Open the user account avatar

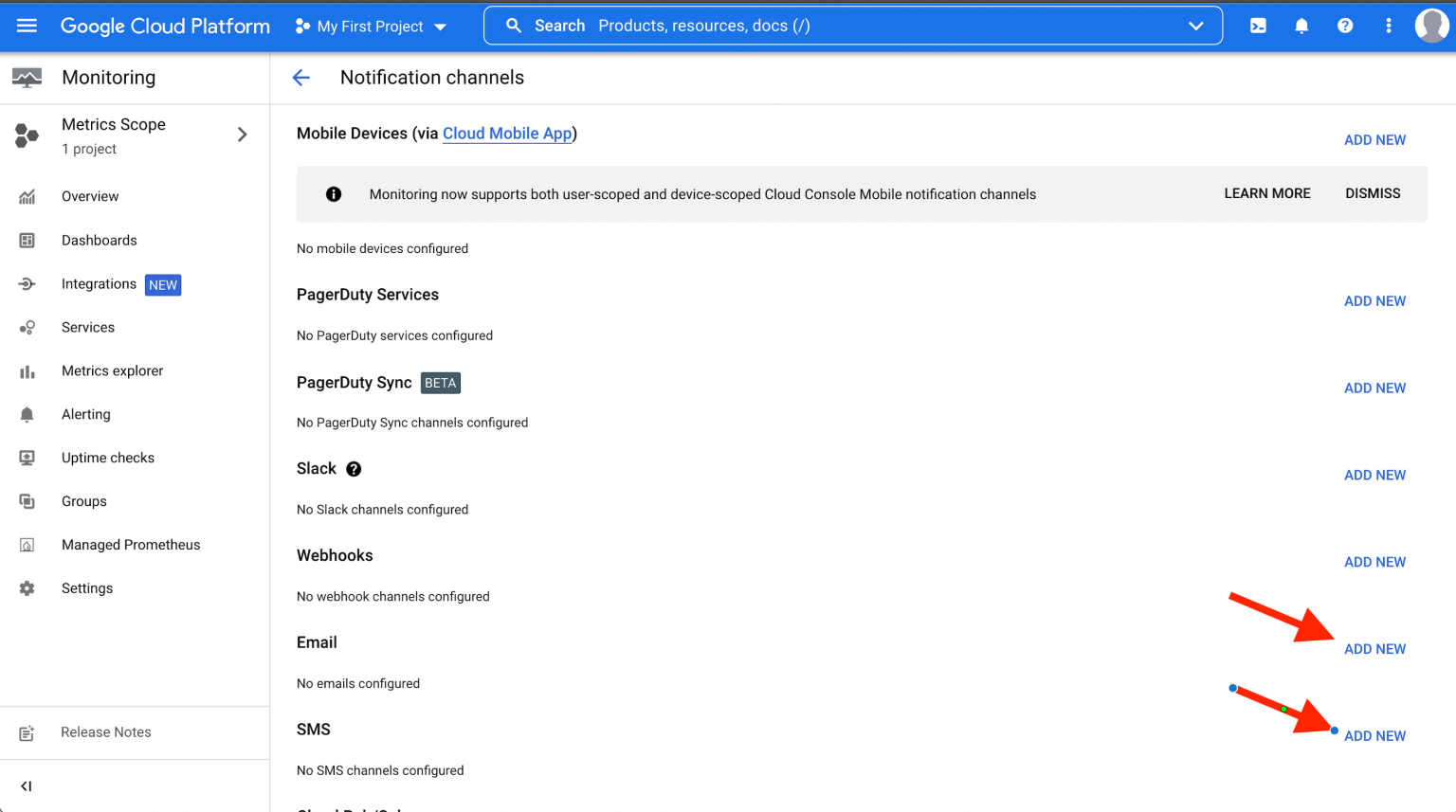tap(1432, 26)
